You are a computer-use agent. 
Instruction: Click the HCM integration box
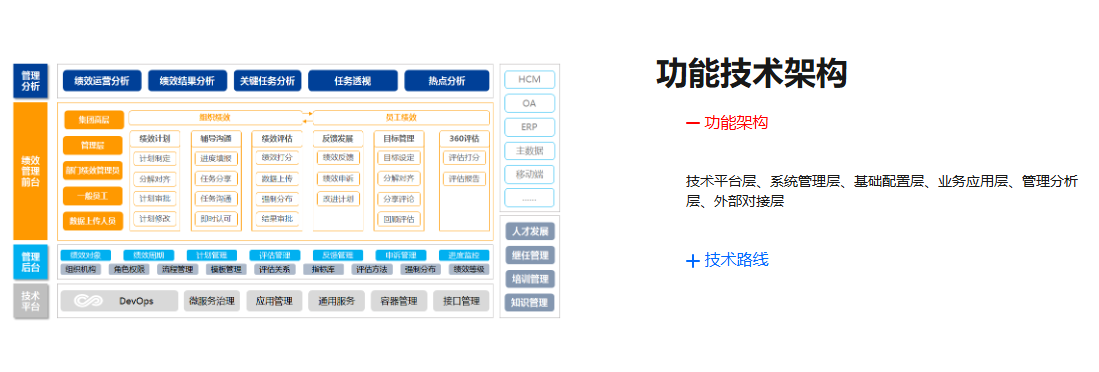(x=530, y=80)
